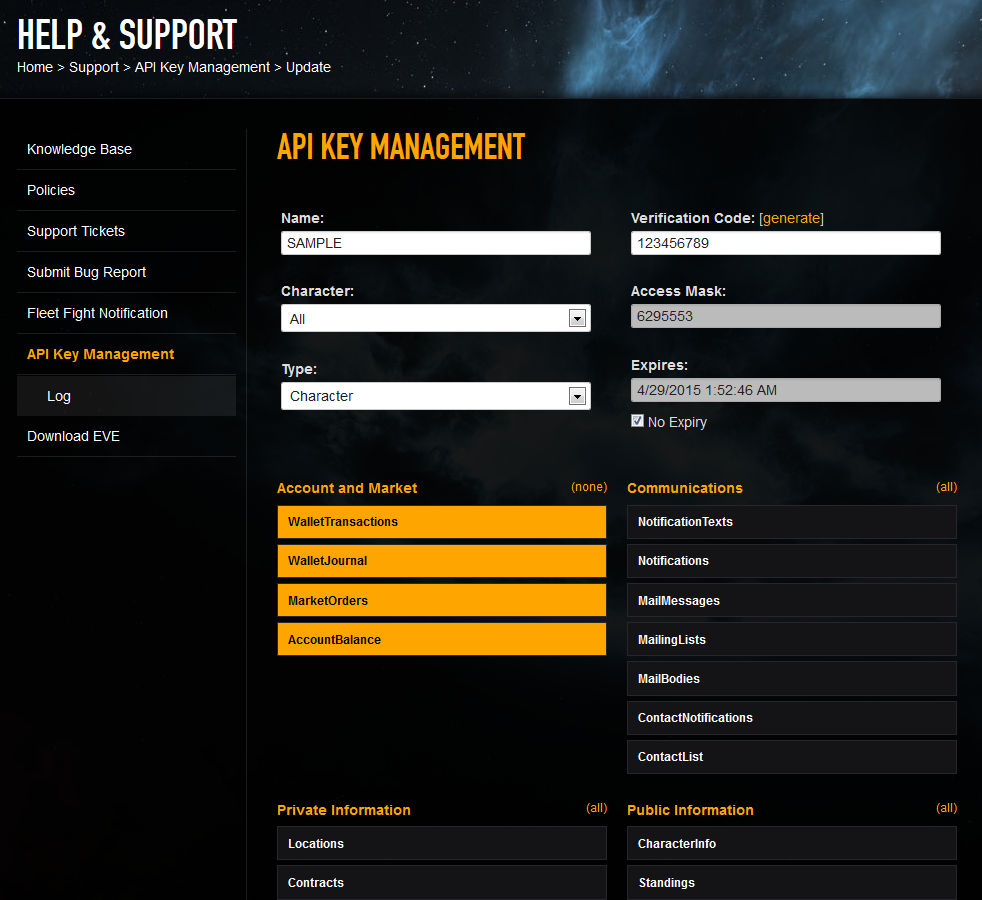Open Knowledge Base in sidebar
Screen dimensions: 982x900
80,149
